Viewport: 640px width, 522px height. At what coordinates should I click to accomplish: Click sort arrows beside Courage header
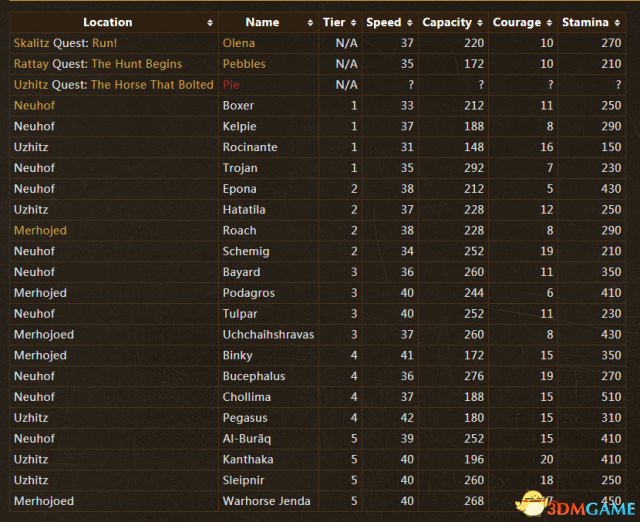[549, 23]
